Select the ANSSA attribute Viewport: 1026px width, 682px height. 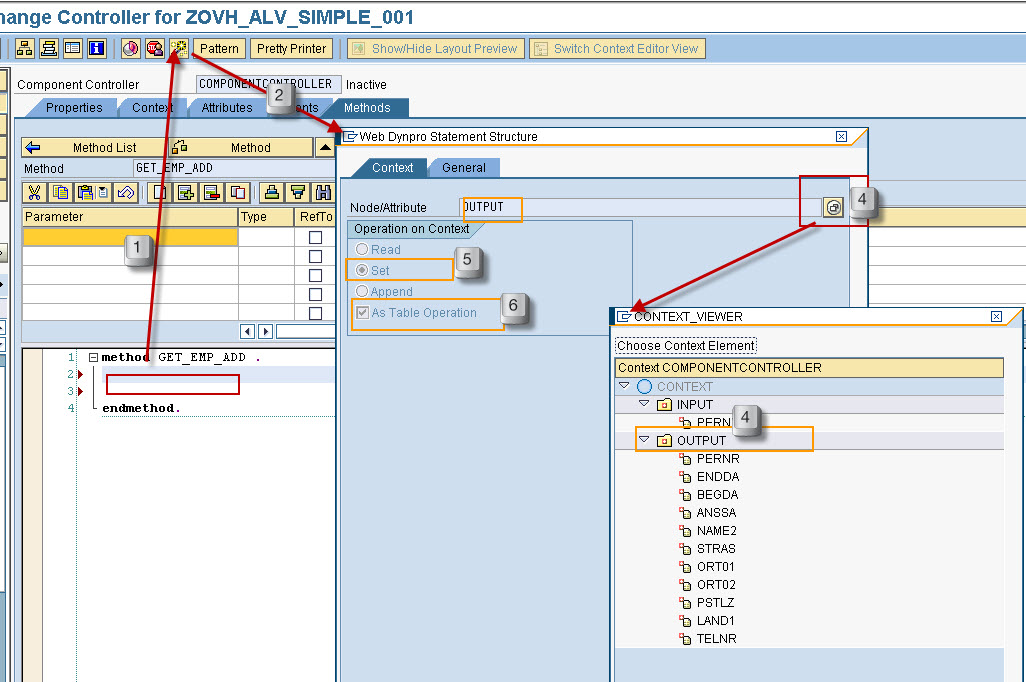point(716,512)
